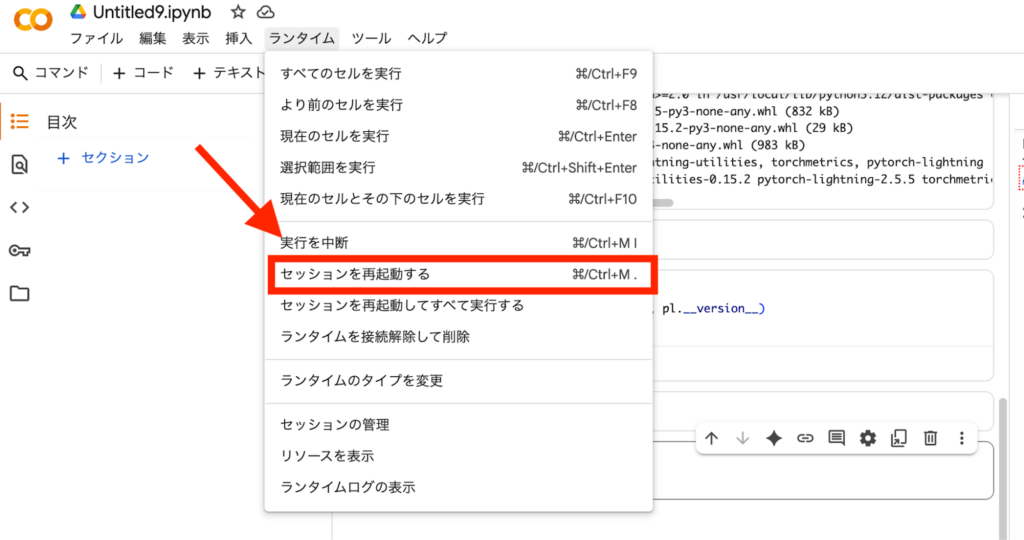Open the Files folder icon in sidebar

[x=19, y=293]
